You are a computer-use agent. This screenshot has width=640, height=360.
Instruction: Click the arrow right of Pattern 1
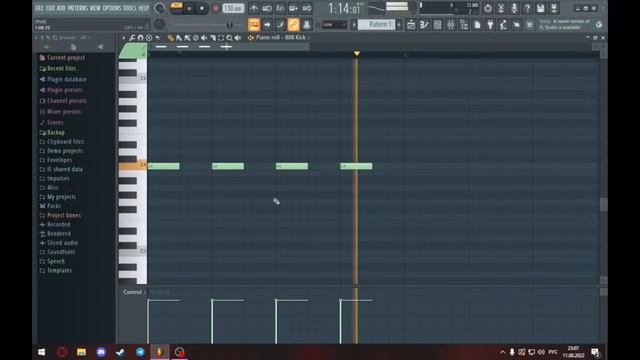tap(399, 24)
